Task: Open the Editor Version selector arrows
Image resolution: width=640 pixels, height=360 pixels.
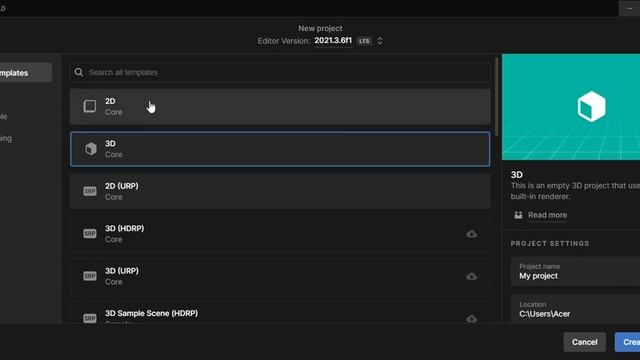Action: click(x=380, y=41)
